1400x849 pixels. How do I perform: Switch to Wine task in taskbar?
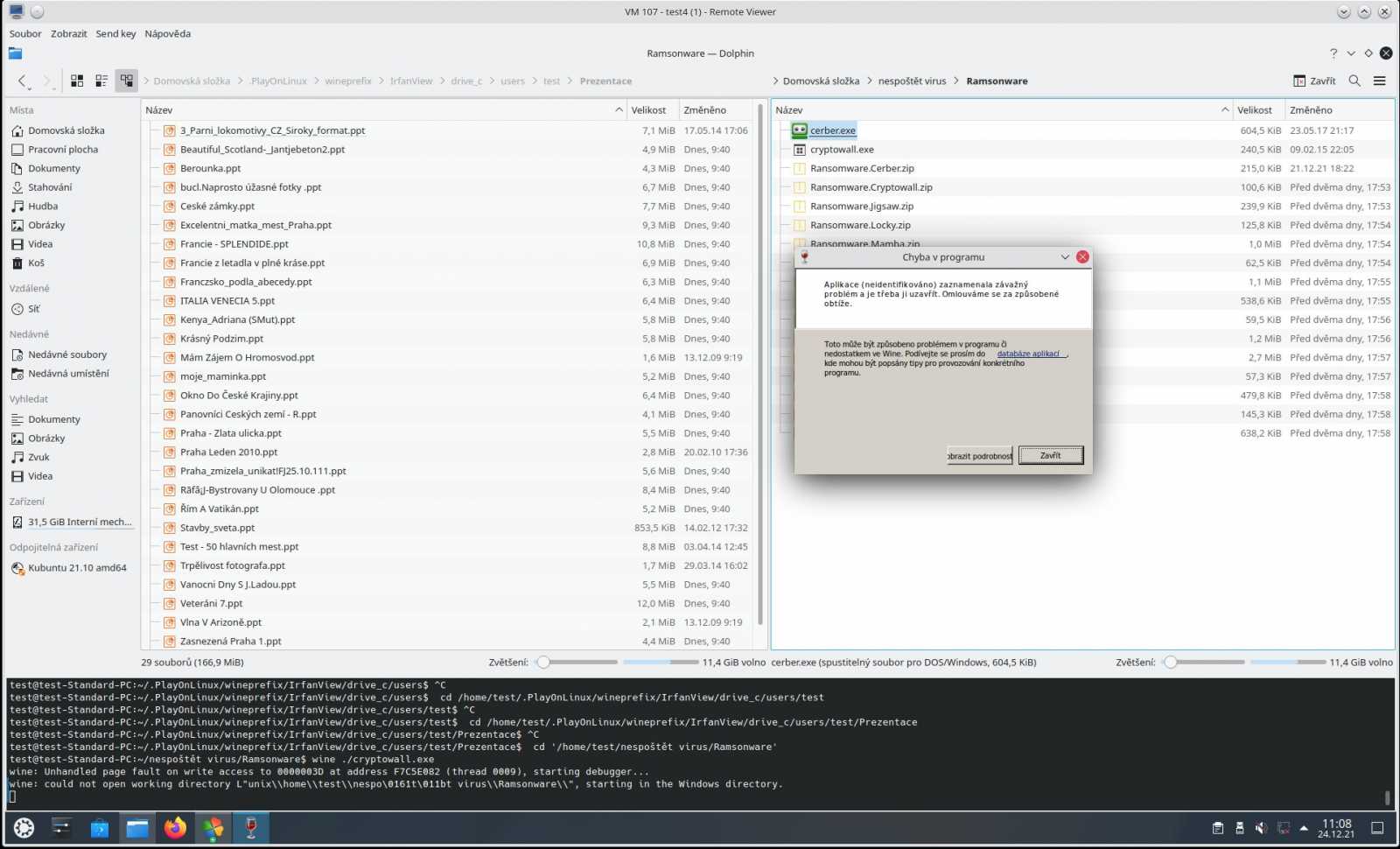[x=251, y=828]
